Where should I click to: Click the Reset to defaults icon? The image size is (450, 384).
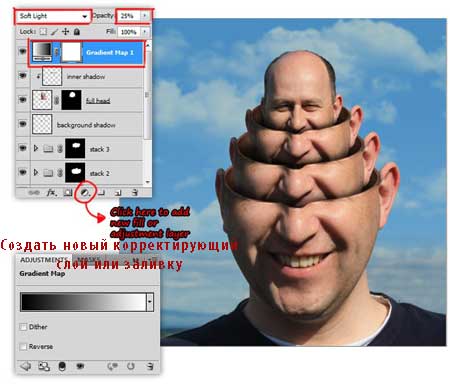(x=131, y=366)
